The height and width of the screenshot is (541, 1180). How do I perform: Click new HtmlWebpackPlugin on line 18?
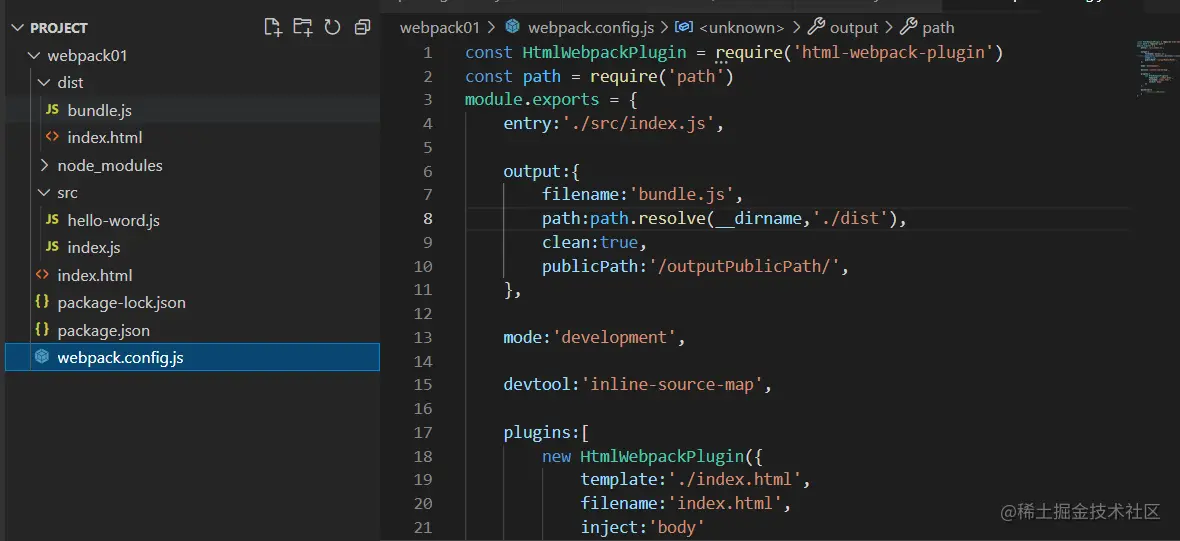point(642,456)
